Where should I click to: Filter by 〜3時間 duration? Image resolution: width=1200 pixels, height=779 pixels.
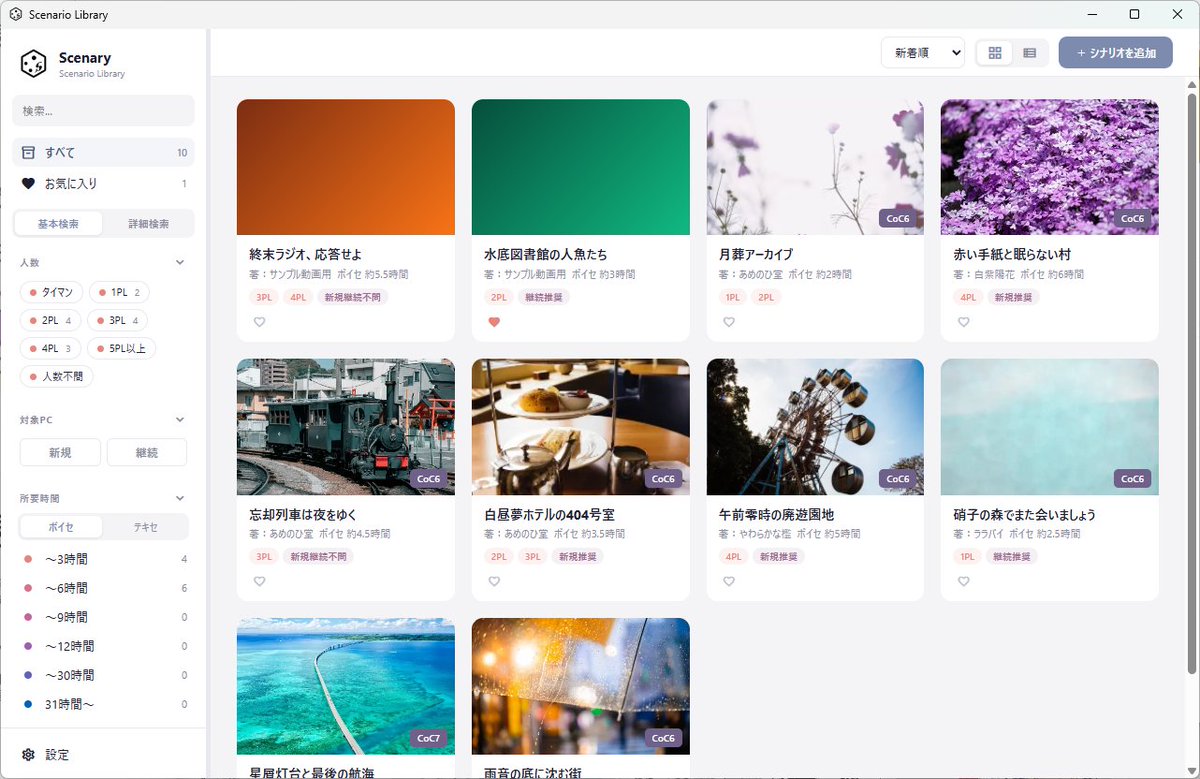(103, 559)
